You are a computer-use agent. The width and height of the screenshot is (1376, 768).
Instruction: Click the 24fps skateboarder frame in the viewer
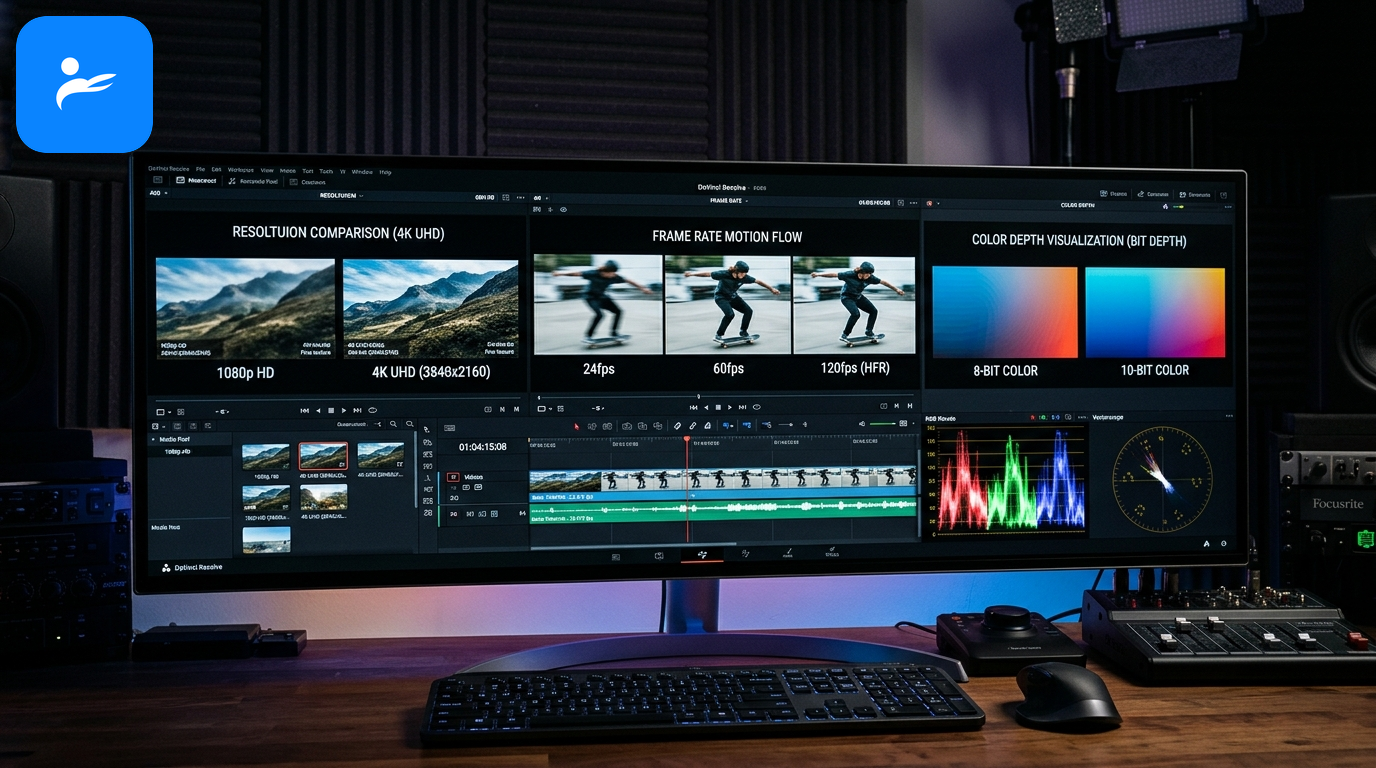coord(597,304)
